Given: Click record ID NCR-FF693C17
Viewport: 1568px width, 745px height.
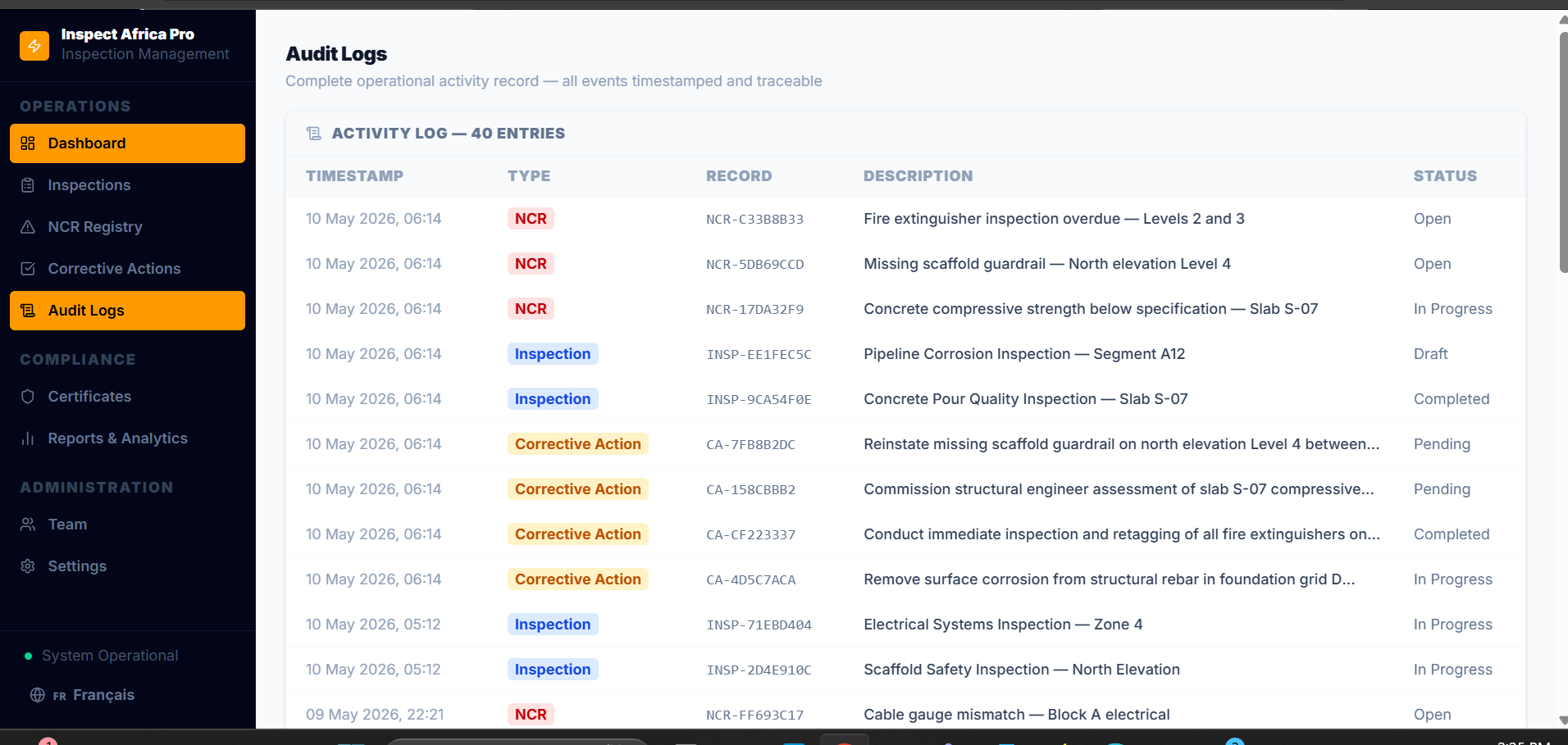Looking at the screenshot, I should (x=754, y=715).
